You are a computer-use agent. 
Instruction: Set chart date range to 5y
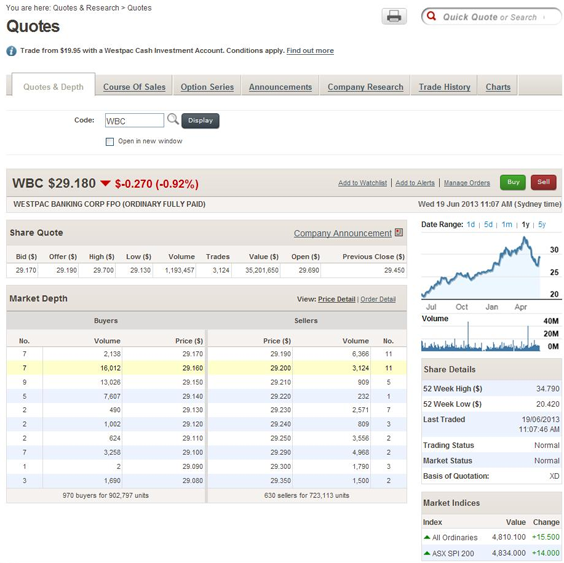[542, 224]
